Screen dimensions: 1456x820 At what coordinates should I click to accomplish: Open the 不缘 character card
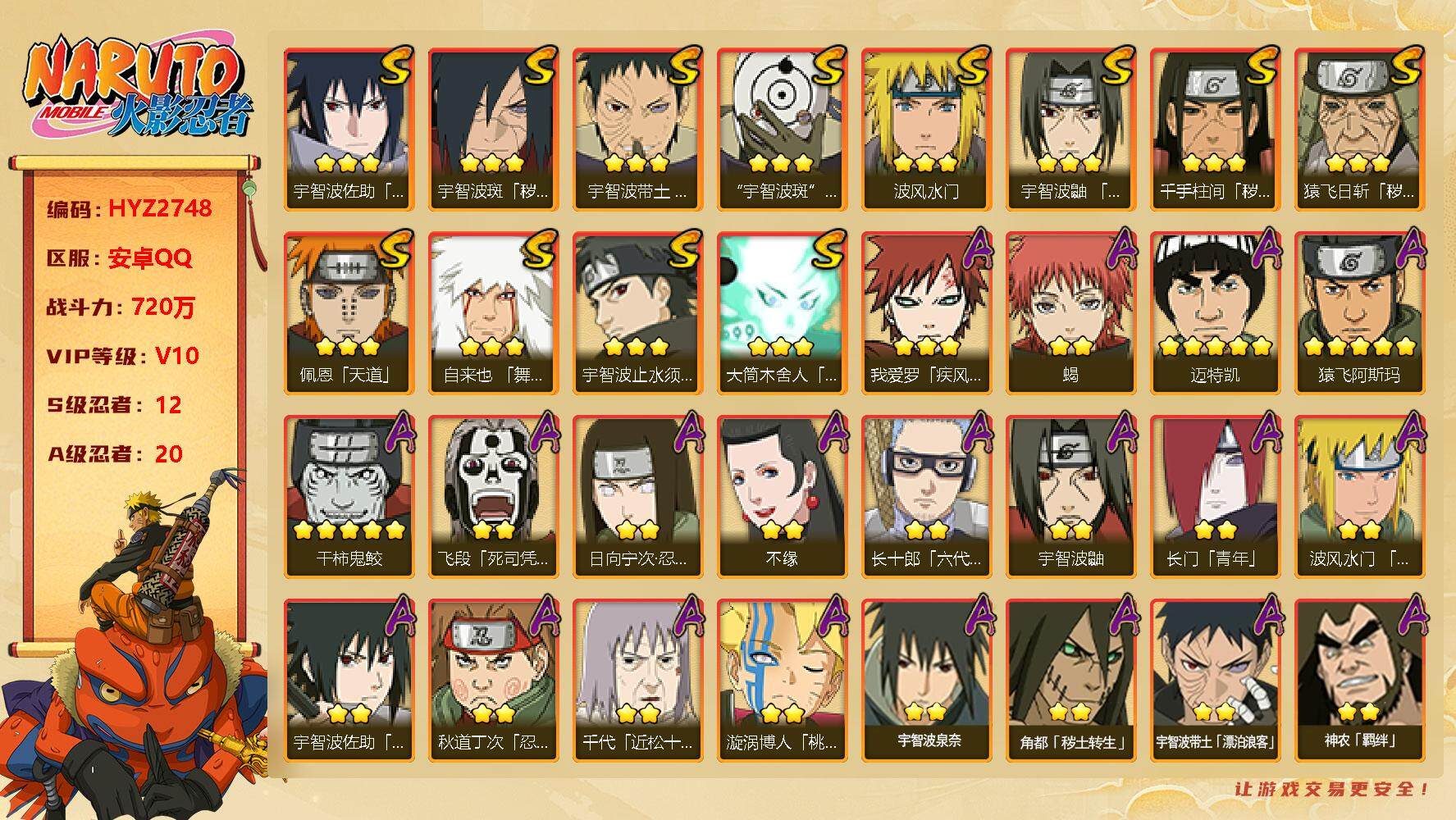coord(782,496)
